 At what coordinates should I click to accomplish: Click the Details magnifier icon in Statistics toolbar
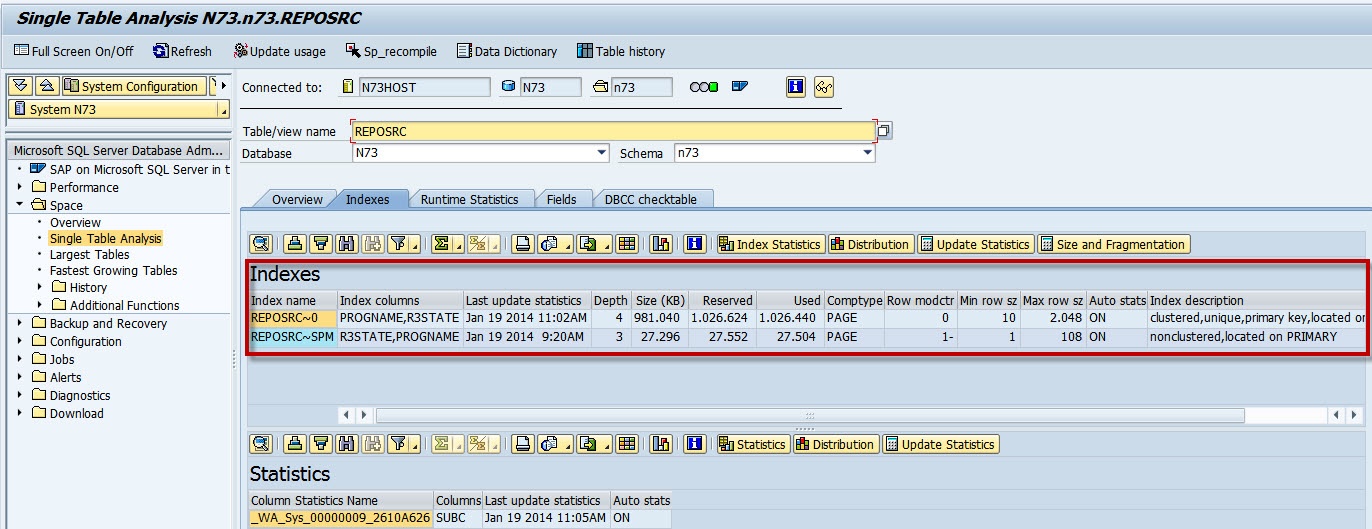(260, 444)
